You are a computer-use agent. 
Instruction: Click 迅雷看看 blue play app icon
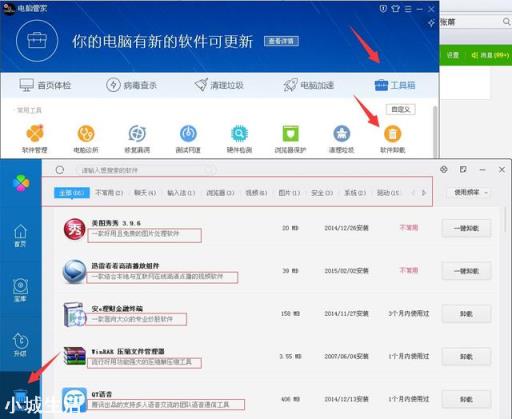tap(75, 272)
